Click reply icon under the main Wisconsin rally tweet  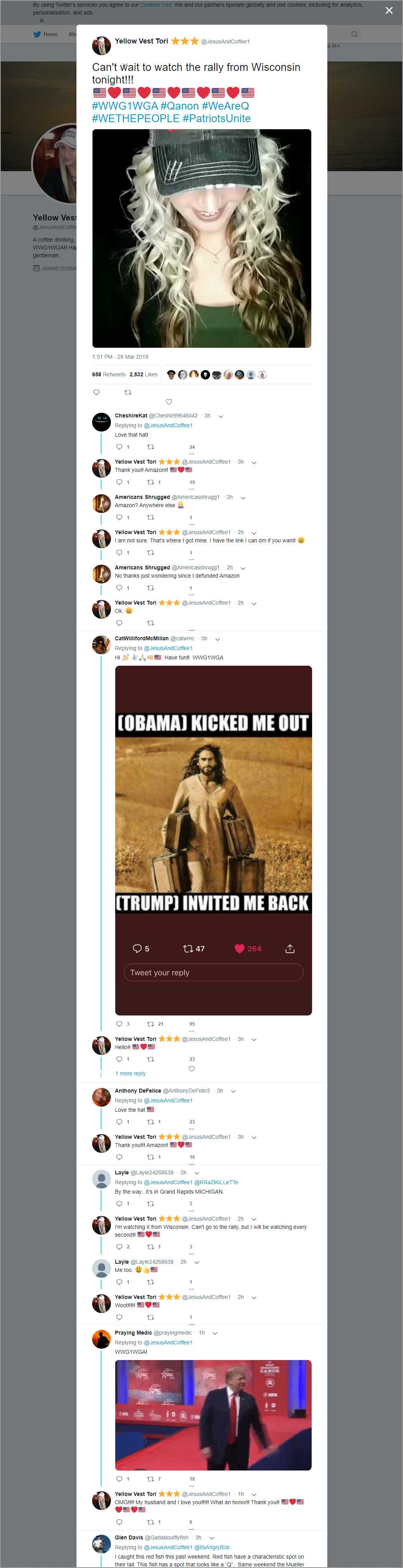pos(96,392)
